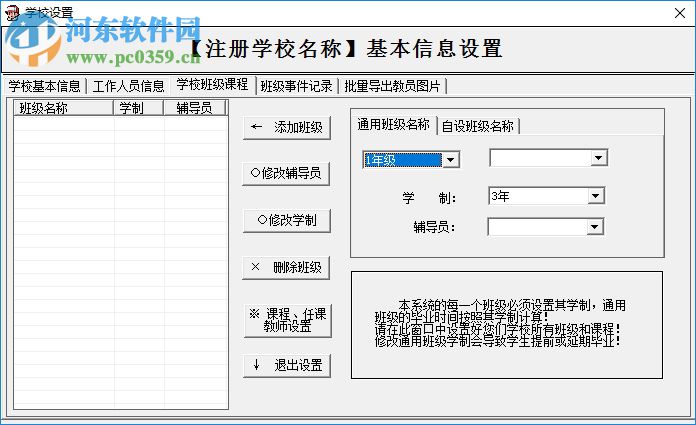Image resolution: width=696 pixels, height=425 pixels.
Task: Click the 学校设置 title bar app icon
Action: click(12, 13)
